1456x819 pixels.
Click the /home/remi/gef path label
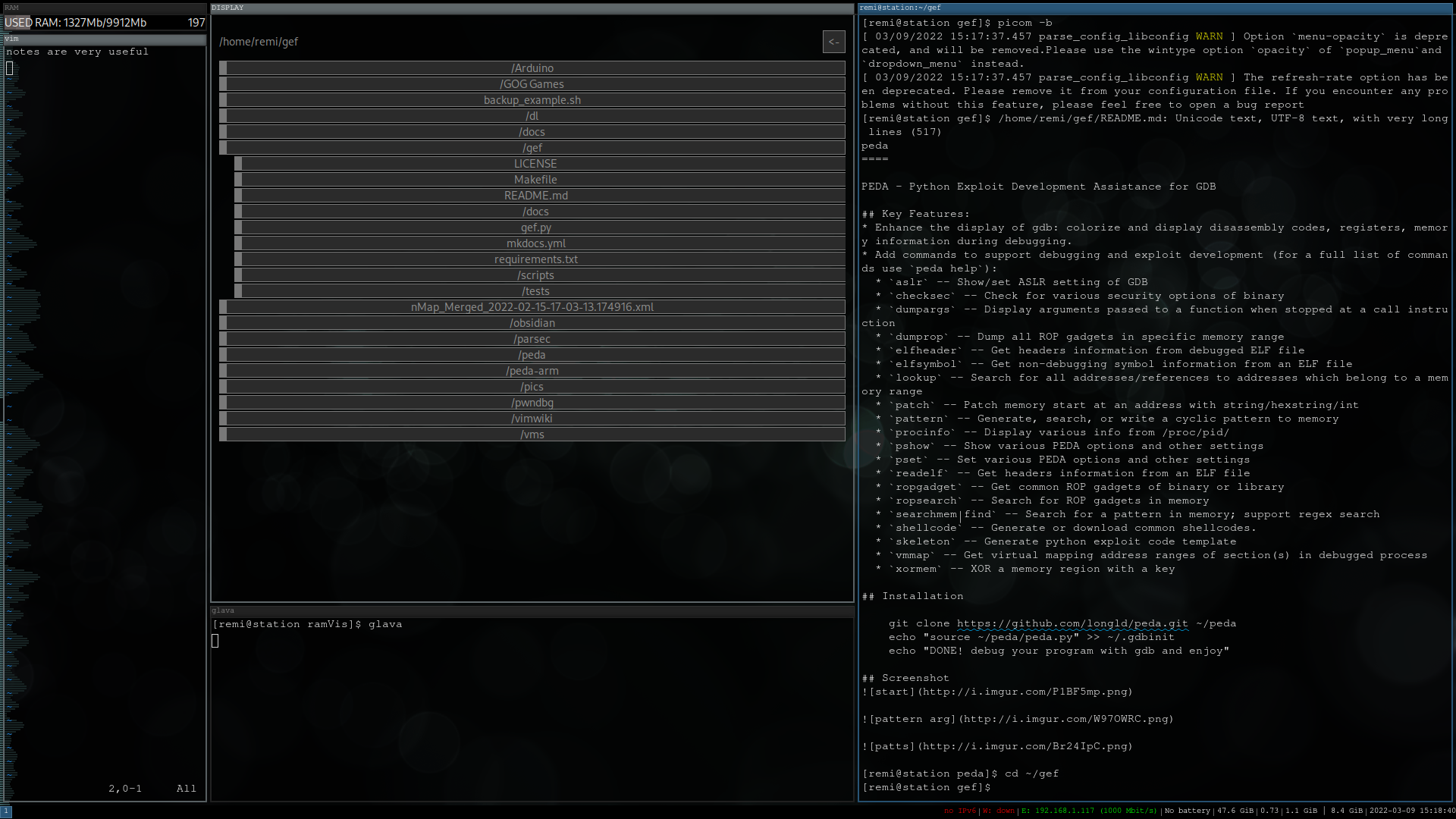pos(259,42)
